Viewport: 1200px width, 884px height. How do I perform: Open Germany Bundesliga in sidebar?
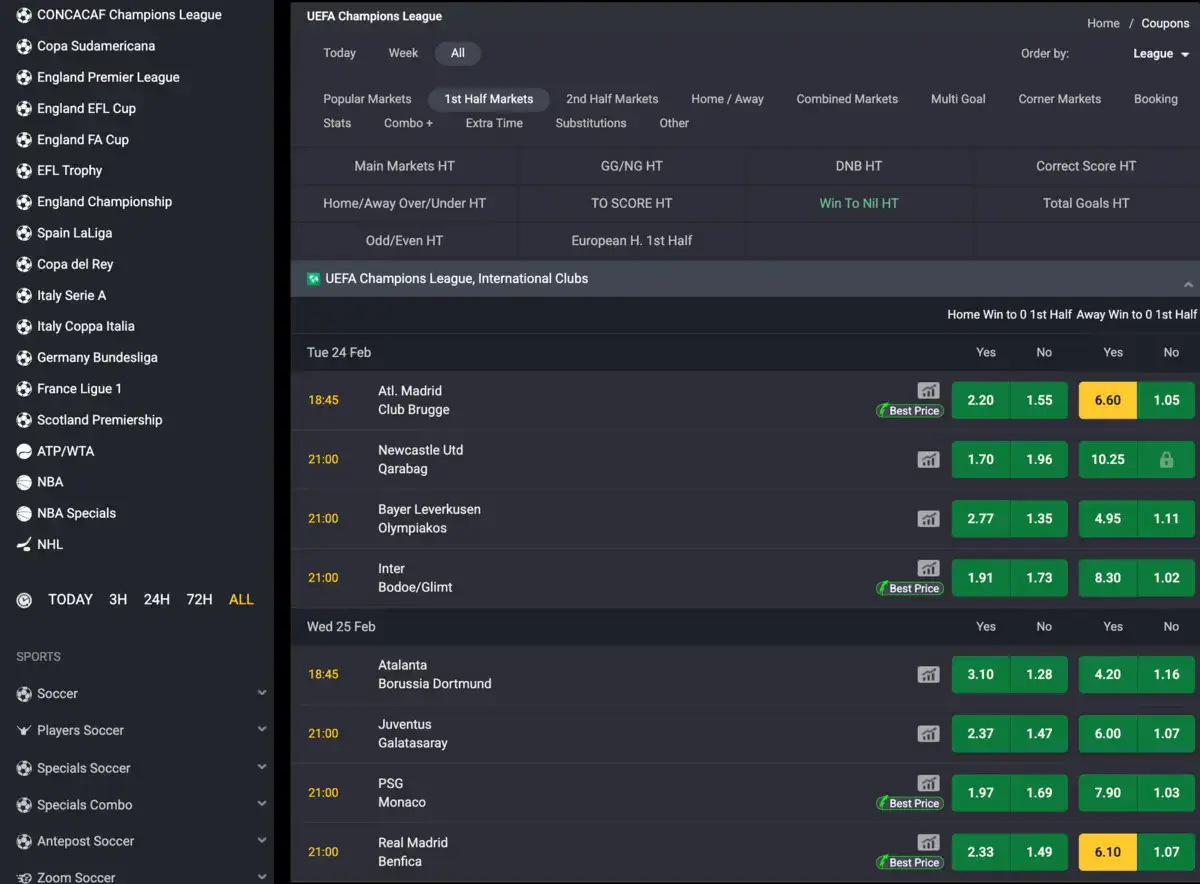97,357
